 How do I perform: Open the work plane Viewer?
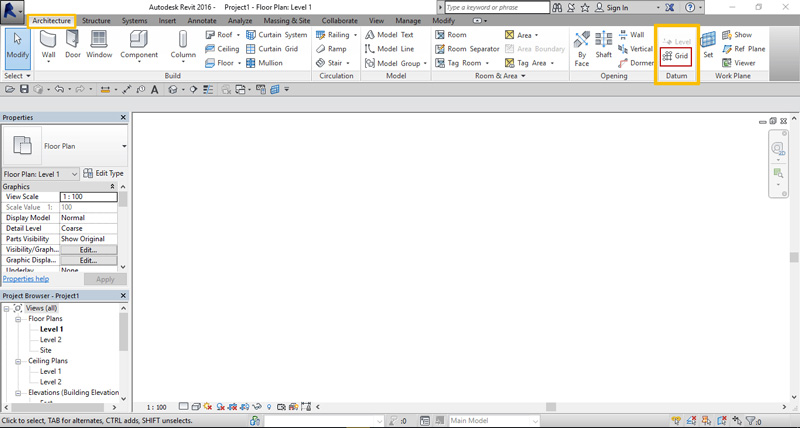pos(738,63)
